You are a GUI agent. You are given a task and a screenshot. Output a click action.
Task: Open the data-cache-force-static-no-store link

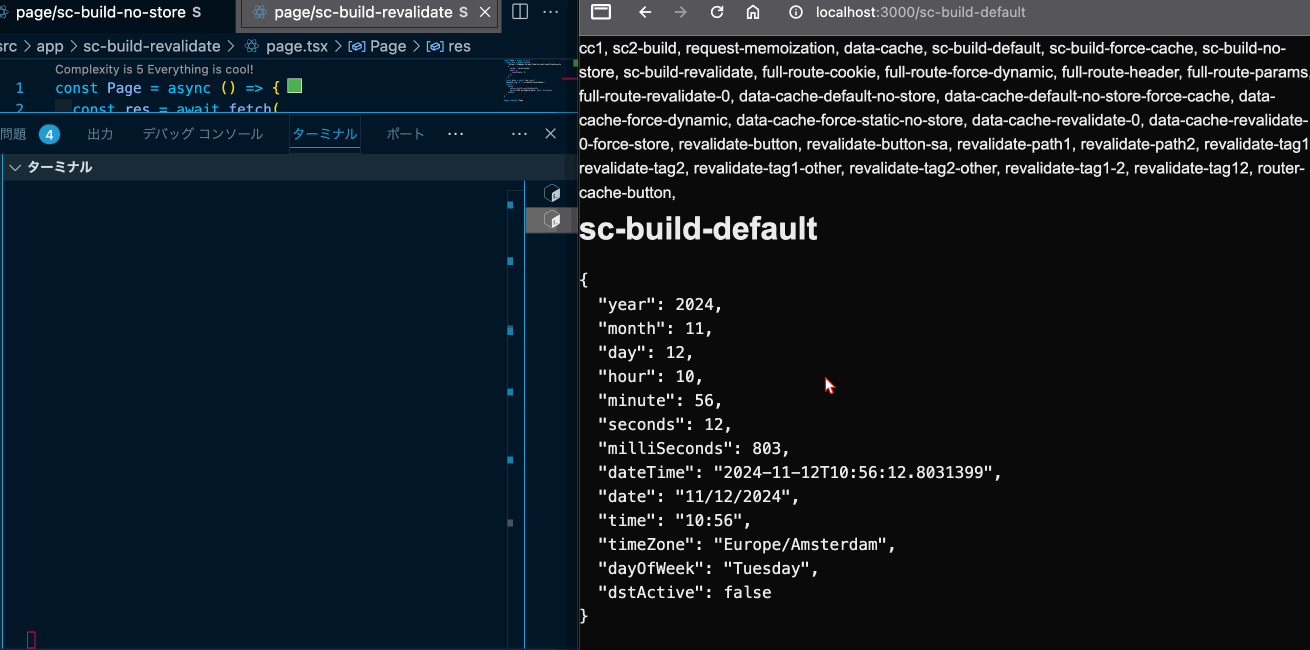[851, 120]
